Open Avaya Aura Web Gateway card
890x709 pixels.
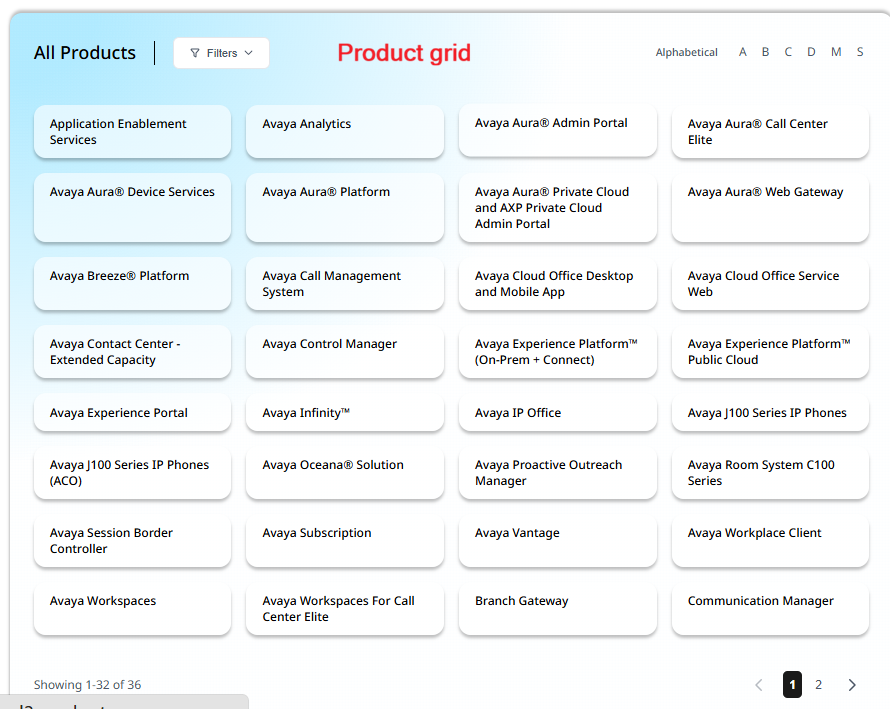[770, 208]
